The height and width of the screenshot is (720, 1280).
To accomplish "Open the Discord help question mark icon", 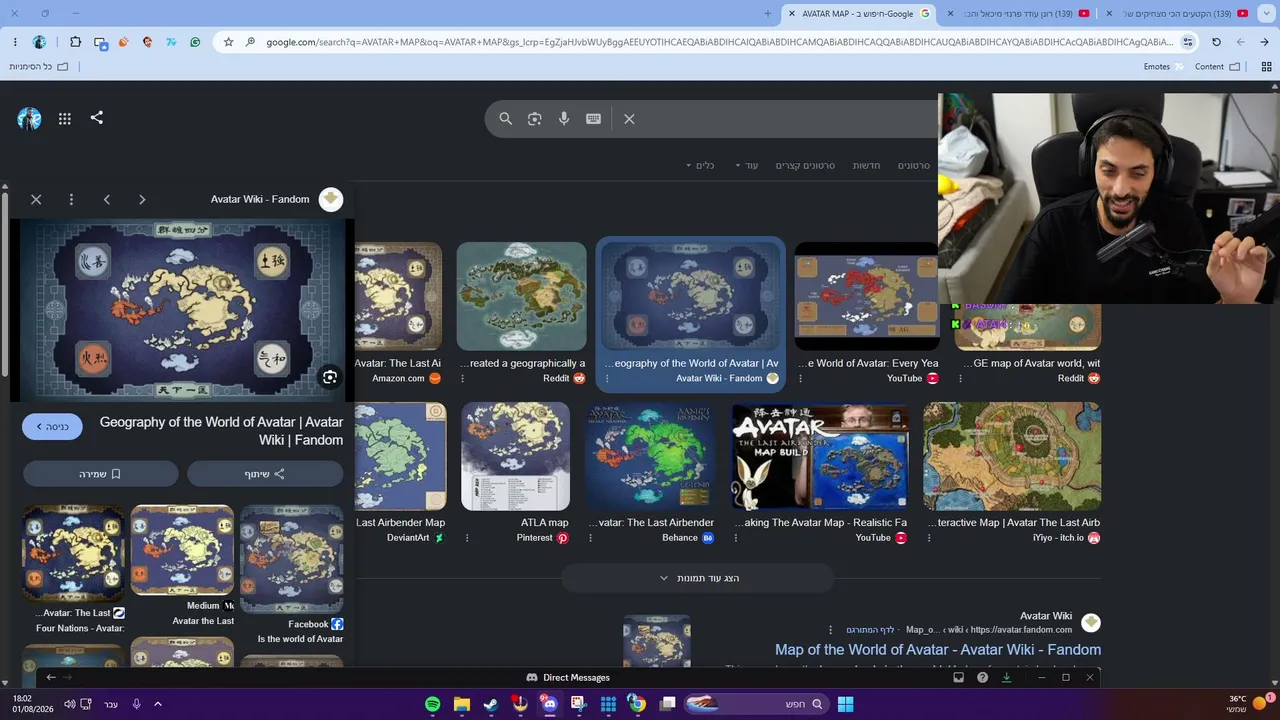I will coord(982,677).
